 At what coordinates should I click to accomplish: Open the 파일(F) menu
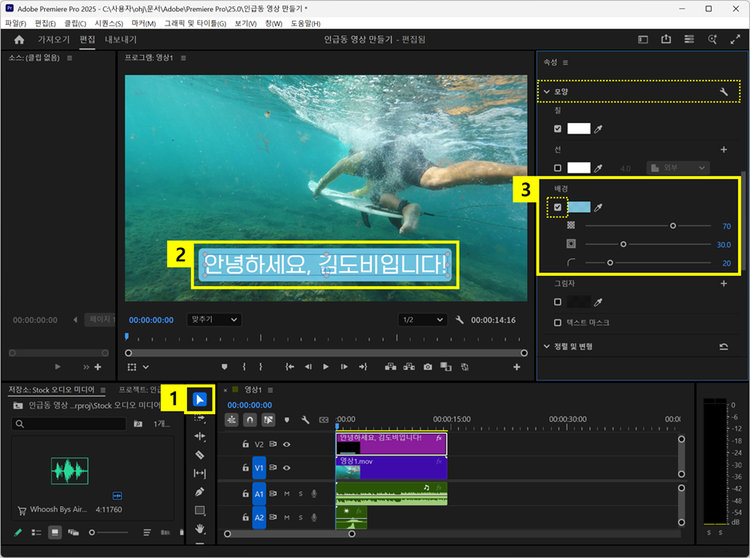15,22
